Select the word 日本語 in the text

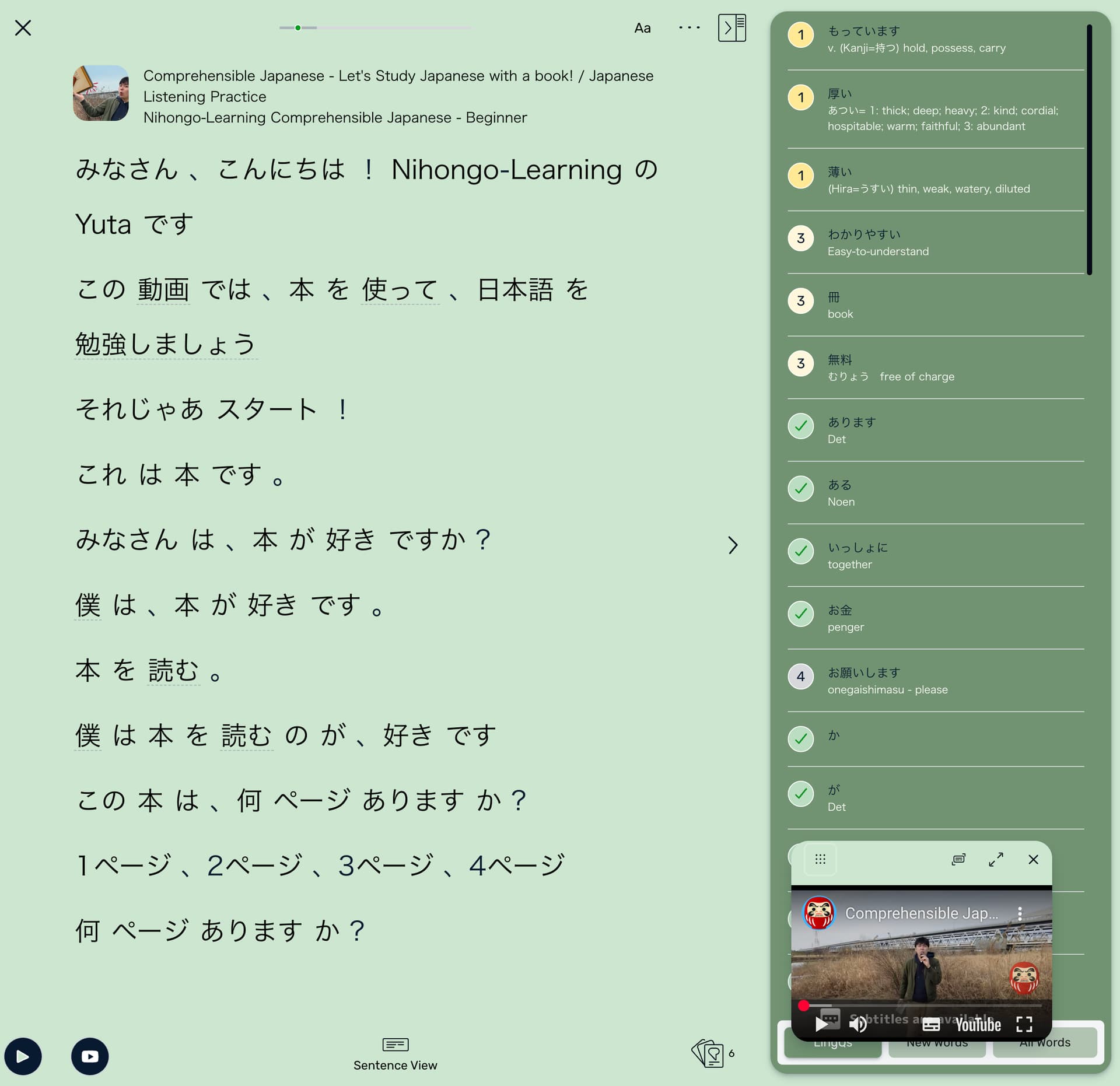click(515, 289)
